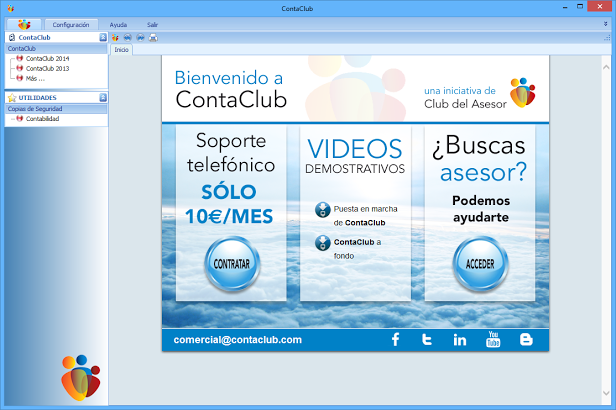Select ContaClub 2014 in the tree

[47, 59]
